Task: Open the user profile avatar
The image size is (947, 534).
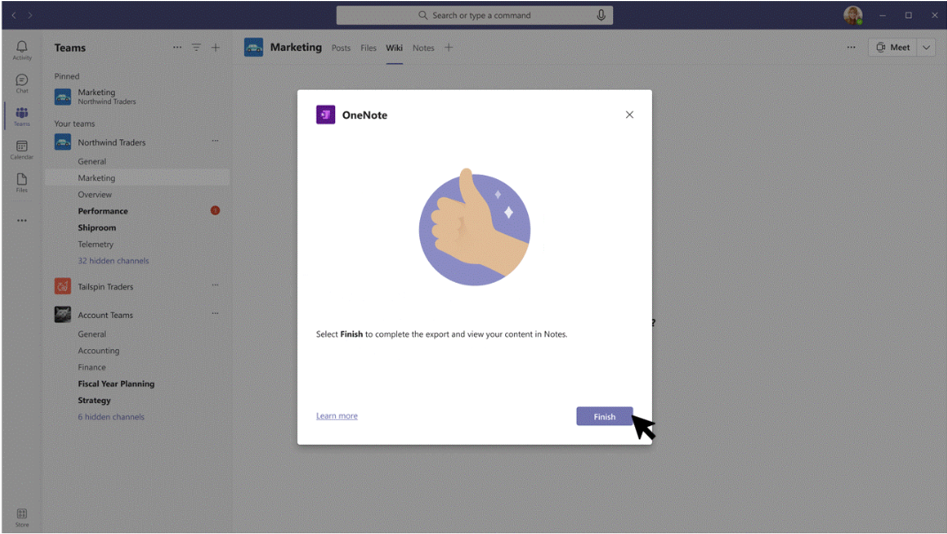Action: click(x=853, y=15)
